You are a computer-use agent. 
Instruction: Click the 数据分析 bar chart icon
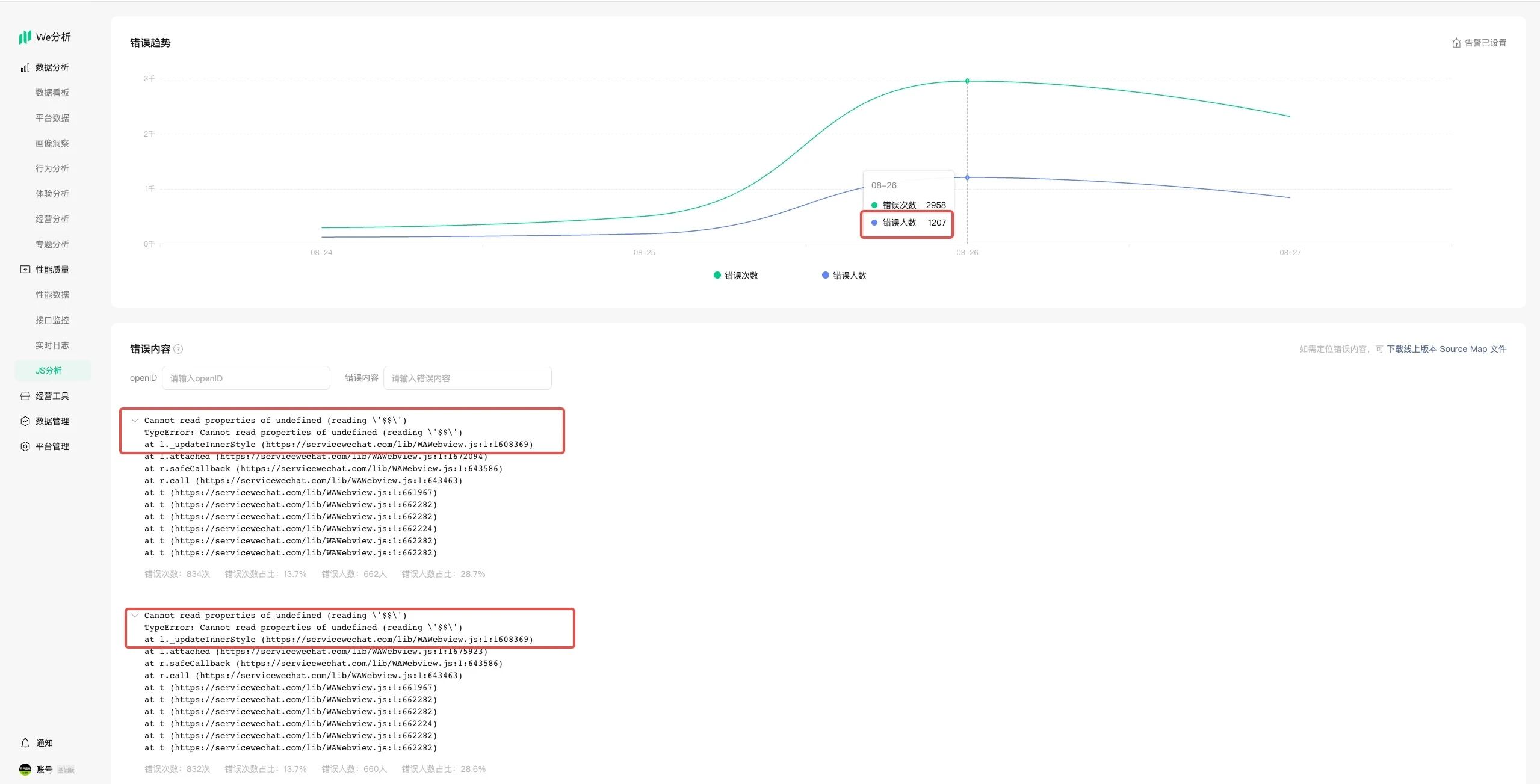pyautogui.click(x=25, y=68)
